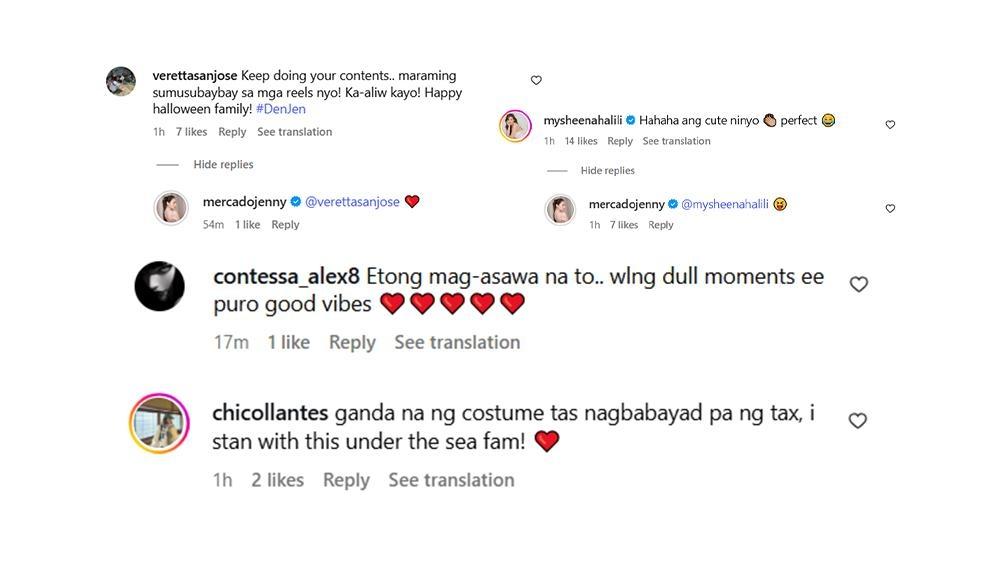Heart the chicollantes comment
This screenshot has height=563, width=1000.
pos(857,421)
